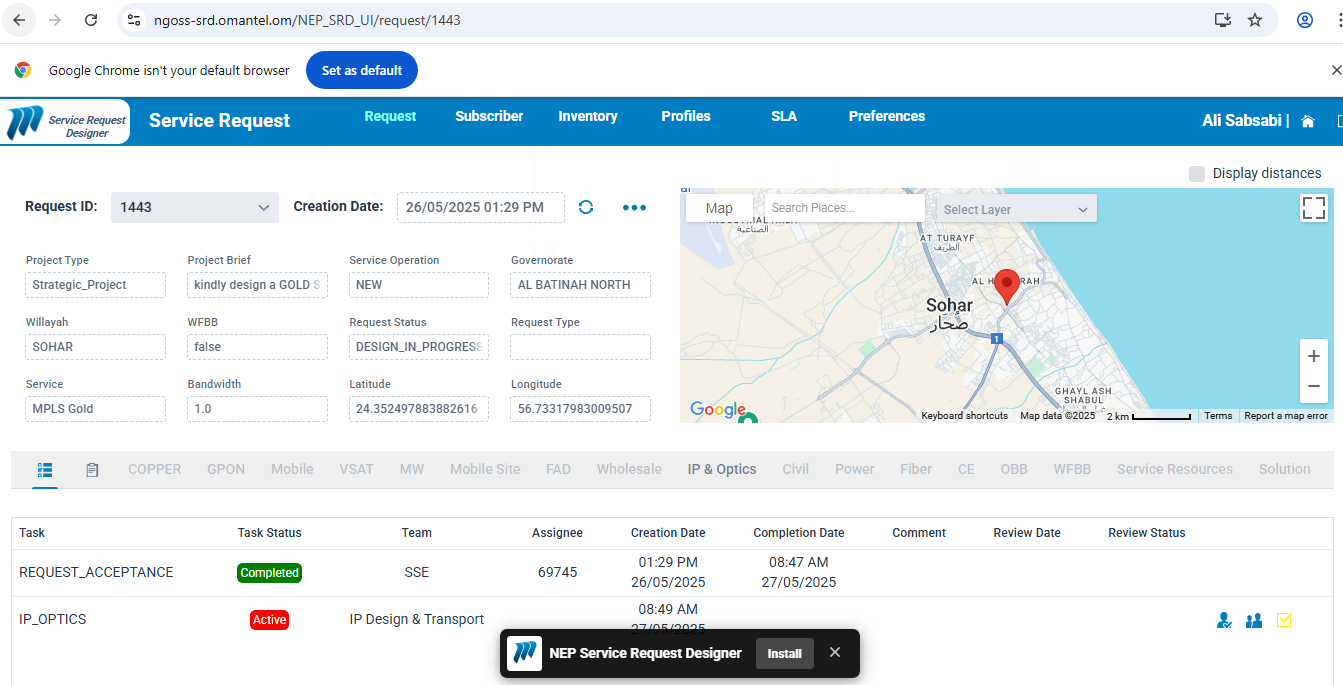The width and height of the screenshot is (1343, 685).
Task: Assign IP_OPTICS task to me icon
Action: pyautogui.click(x=1224, y=620)
